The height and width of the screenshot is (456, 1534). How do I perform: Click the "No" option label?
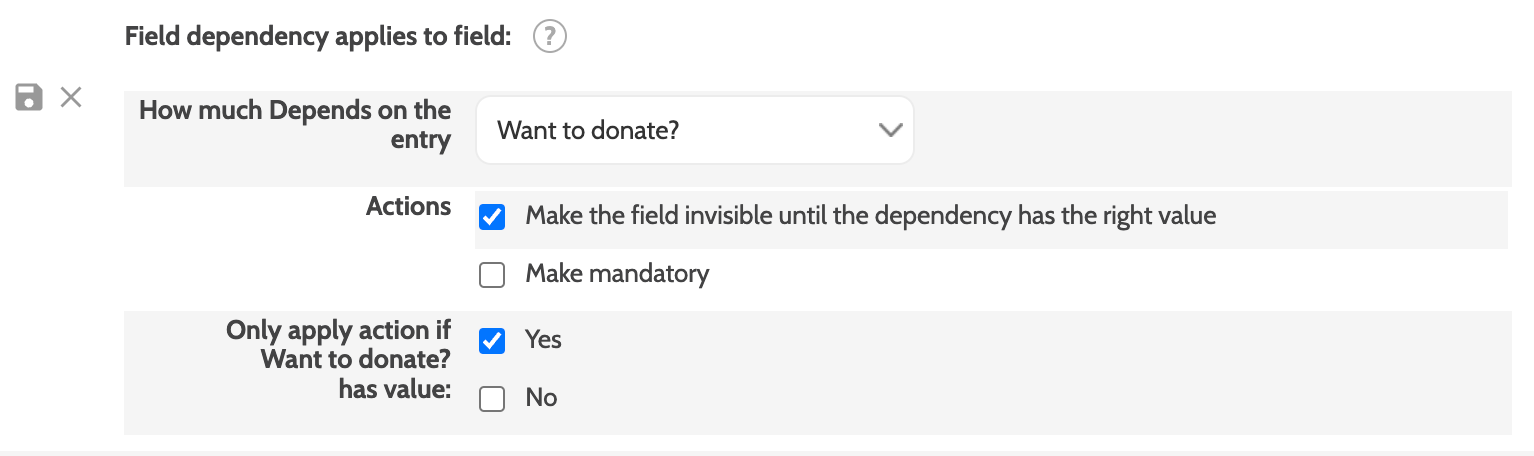(541, 398)
